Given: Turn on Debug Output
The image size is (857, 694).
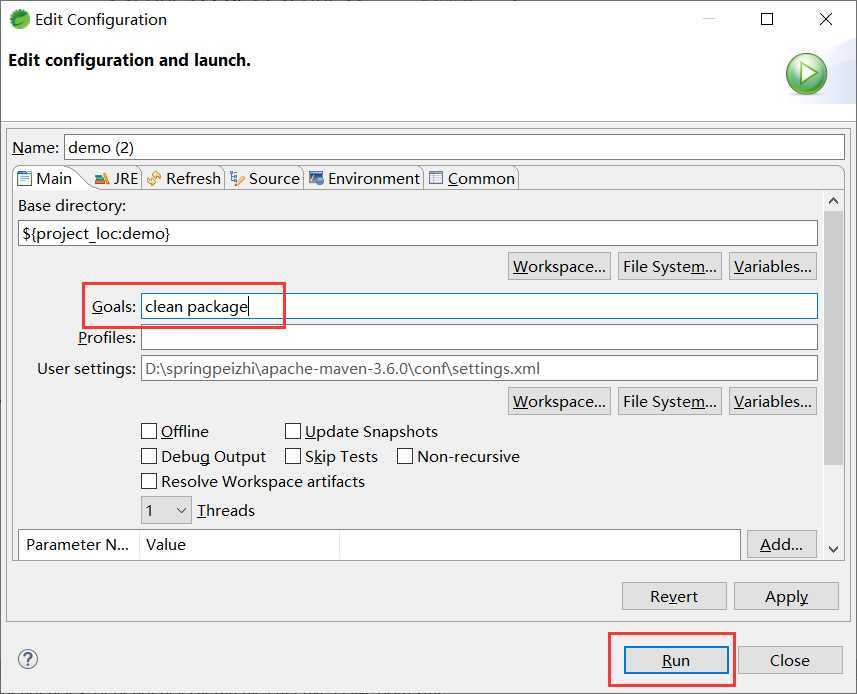Looking at the screenshot, I should click(149, 456).
